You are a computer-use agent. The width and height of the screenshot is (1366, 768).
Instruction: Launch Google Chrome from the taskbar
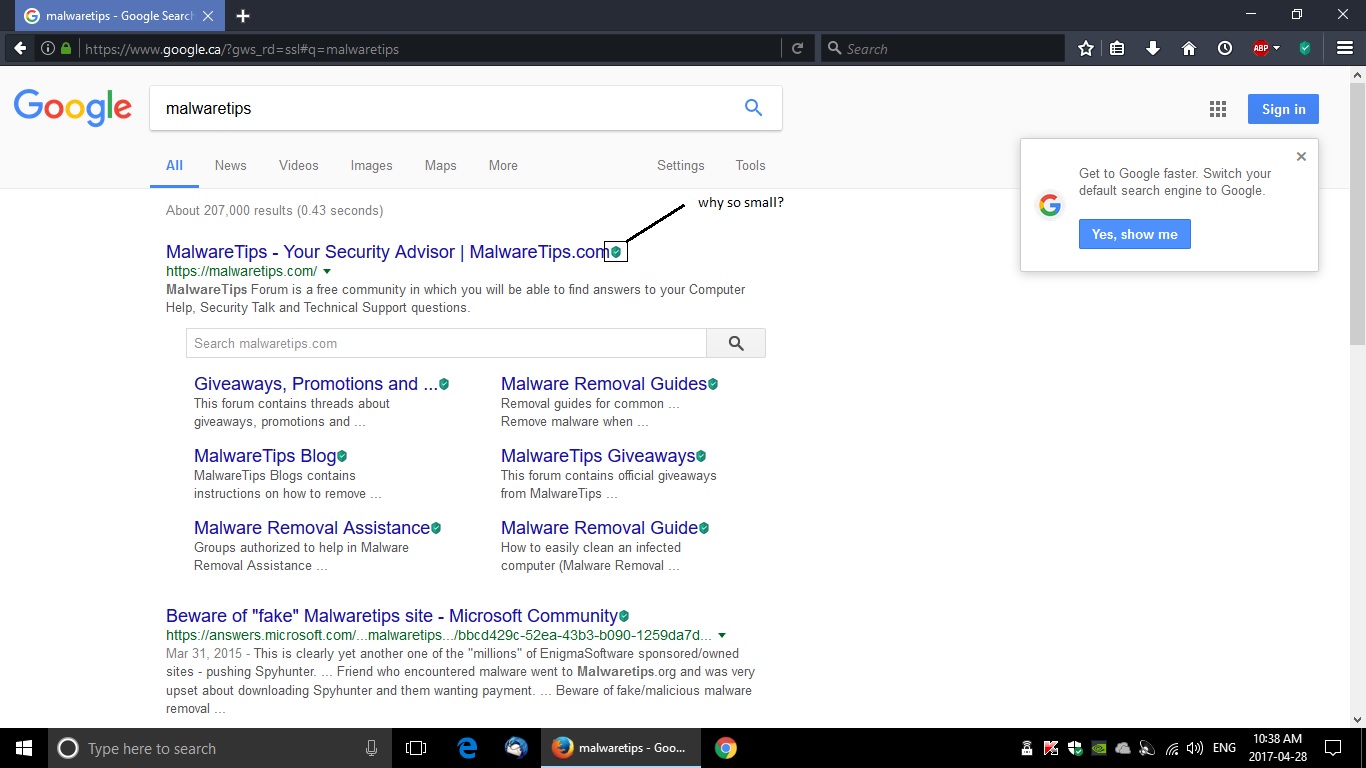click(x=726, y=748)
